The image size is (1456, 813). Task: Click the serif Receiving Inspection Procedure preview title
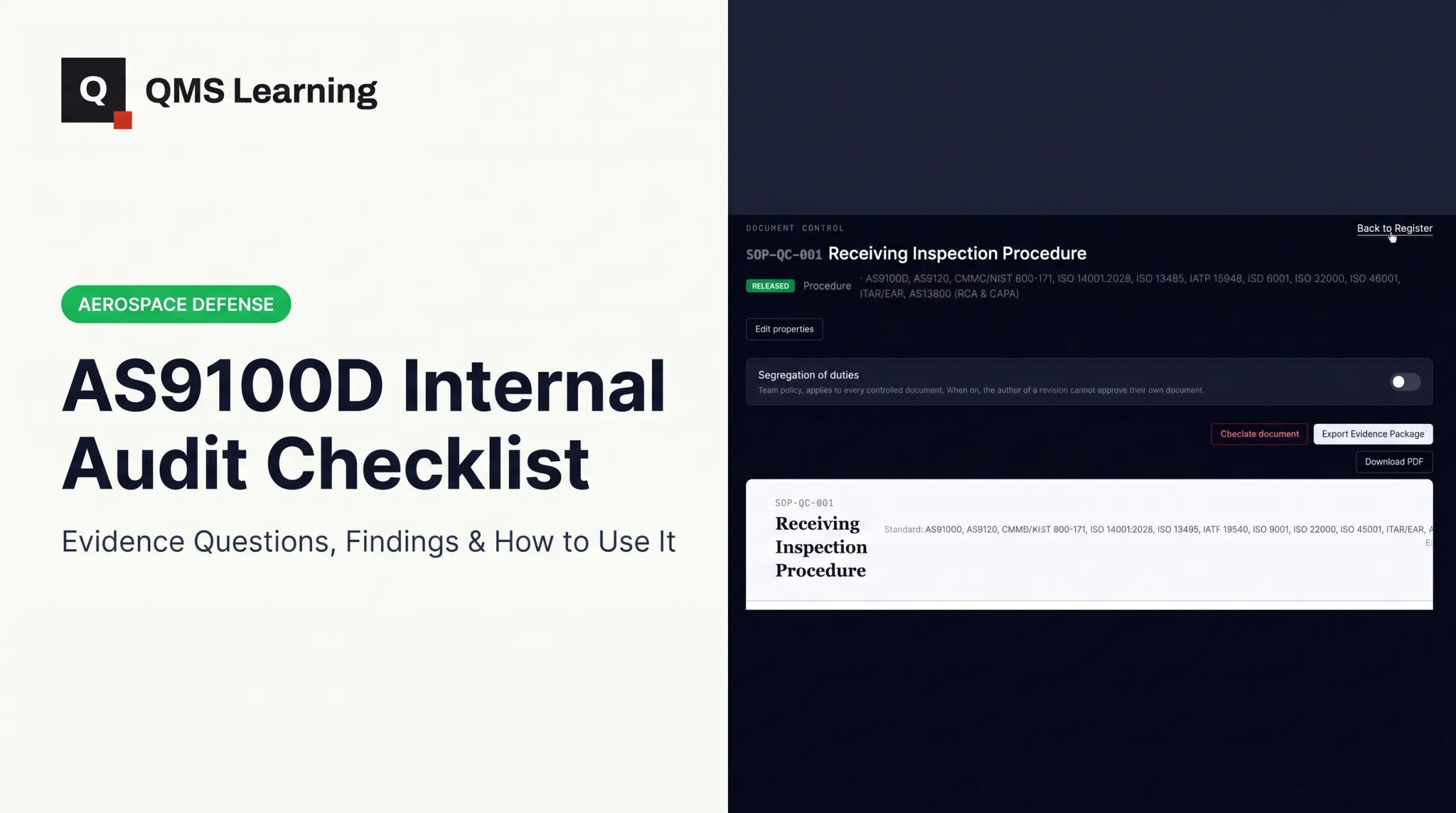(821, 547)
